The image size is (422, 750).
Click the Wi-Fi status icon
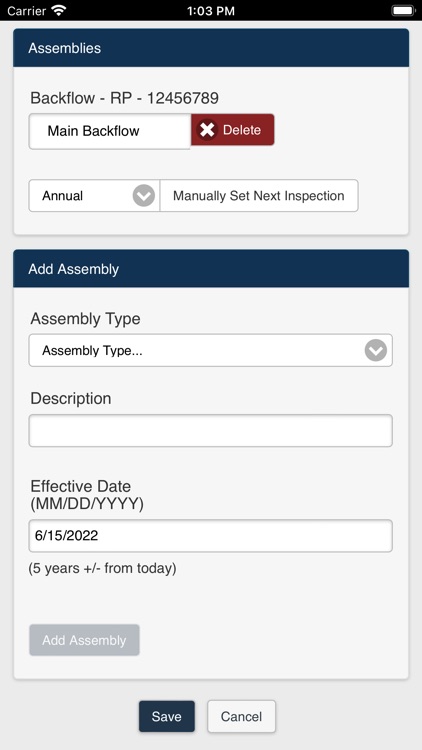tap(59, 11)
